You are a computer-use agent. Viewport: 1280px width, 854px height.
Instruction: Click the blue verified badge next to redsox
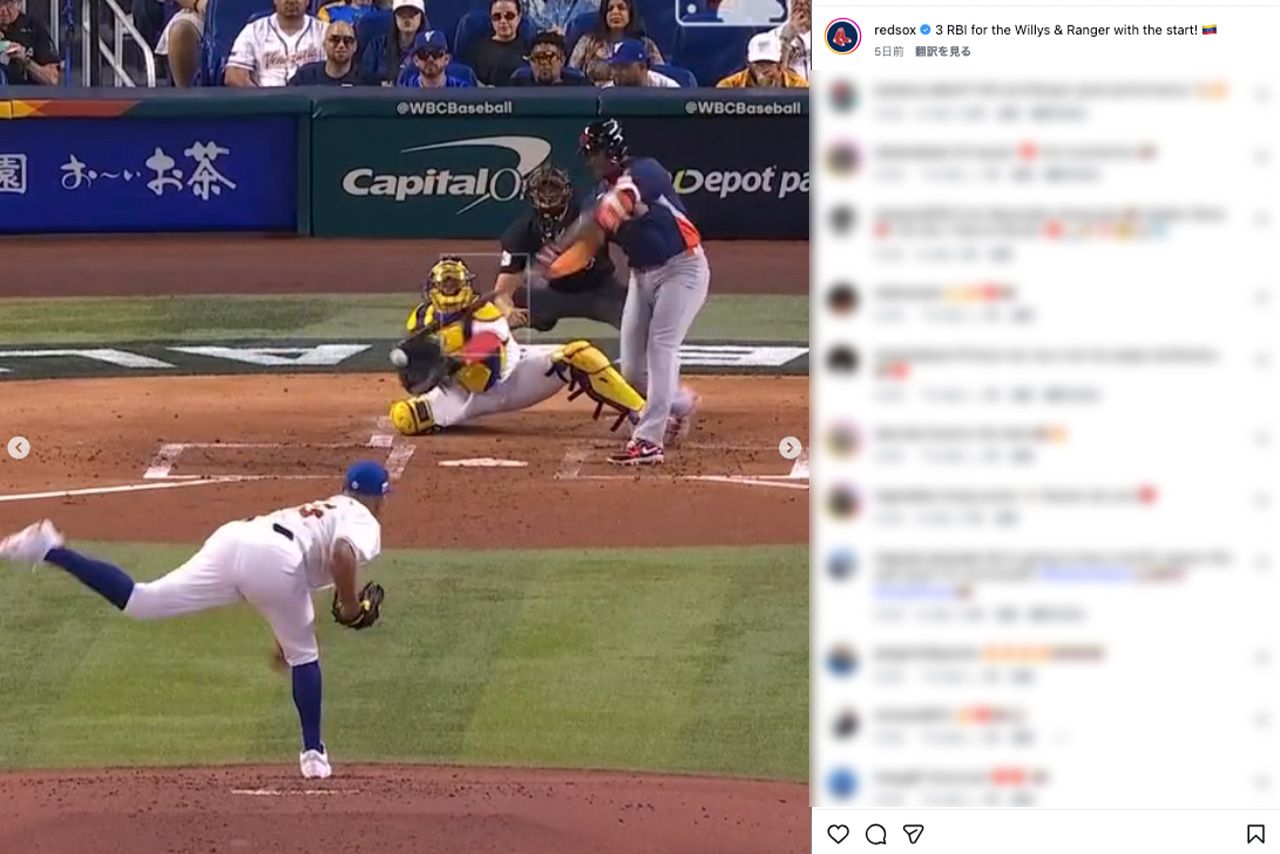click(x=925, y=30)
